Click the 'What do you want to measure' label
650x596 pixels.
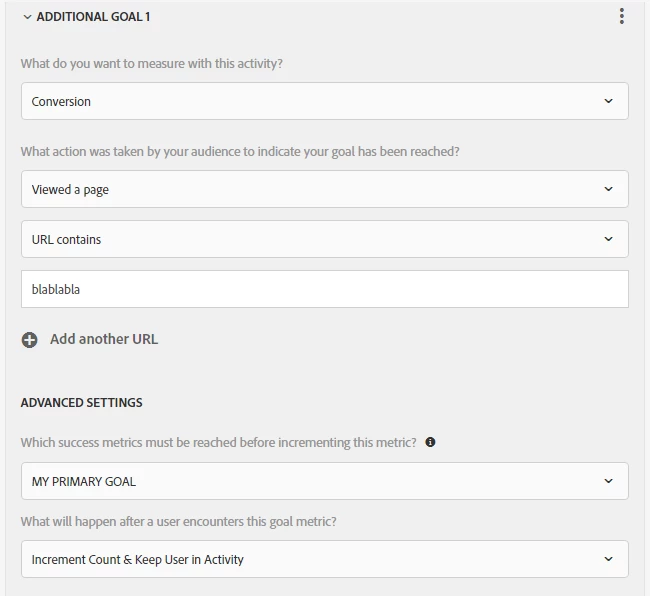152,64
